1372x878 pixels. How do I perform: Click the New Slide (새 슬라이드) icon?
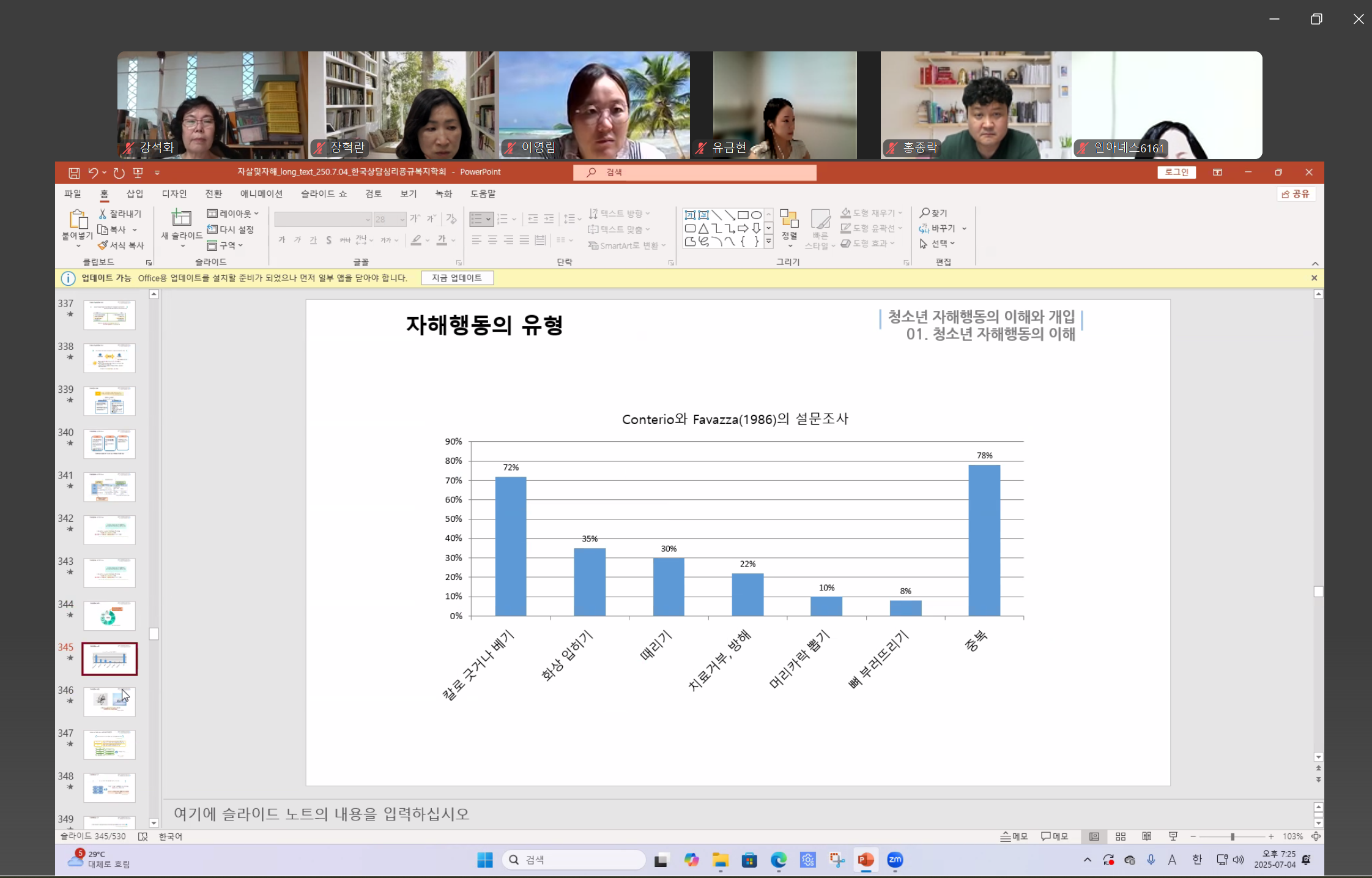(181, 218)
